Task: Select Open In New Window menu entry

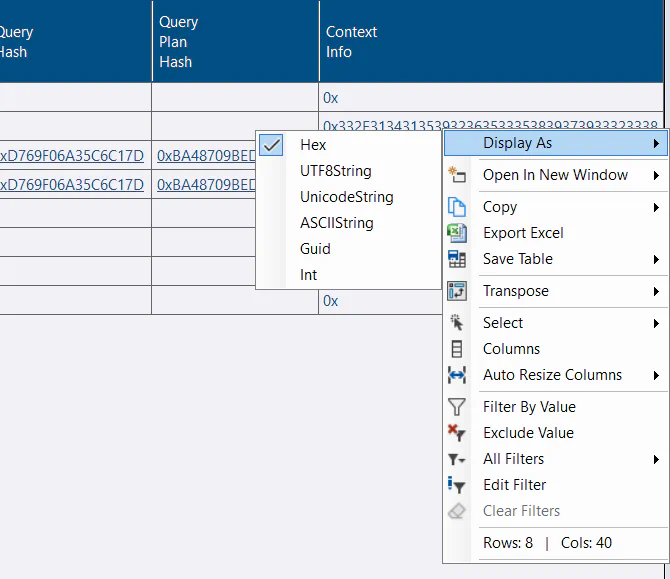Action: point(555,175)
